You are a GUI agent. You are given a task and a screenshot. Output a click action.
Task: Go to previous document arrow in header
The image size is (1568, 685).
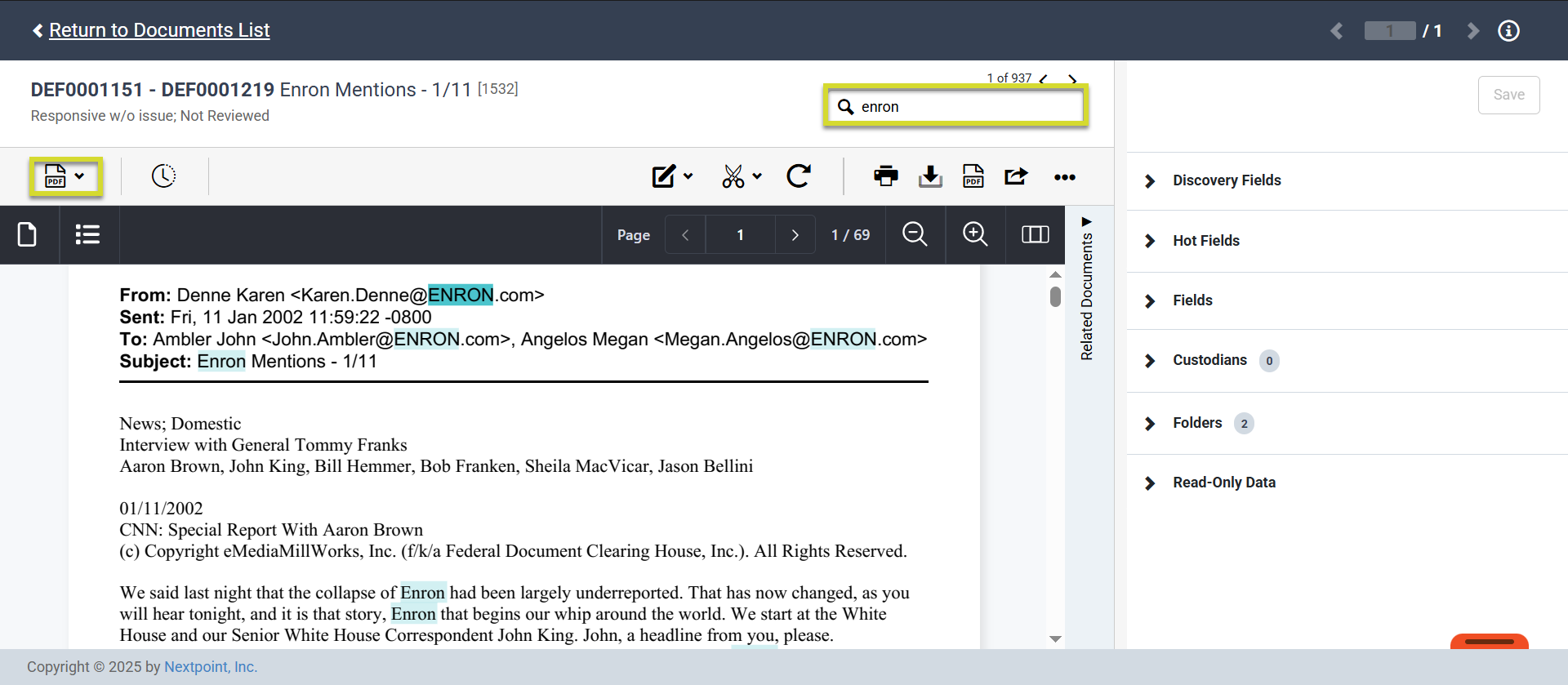click(1337, 31)
